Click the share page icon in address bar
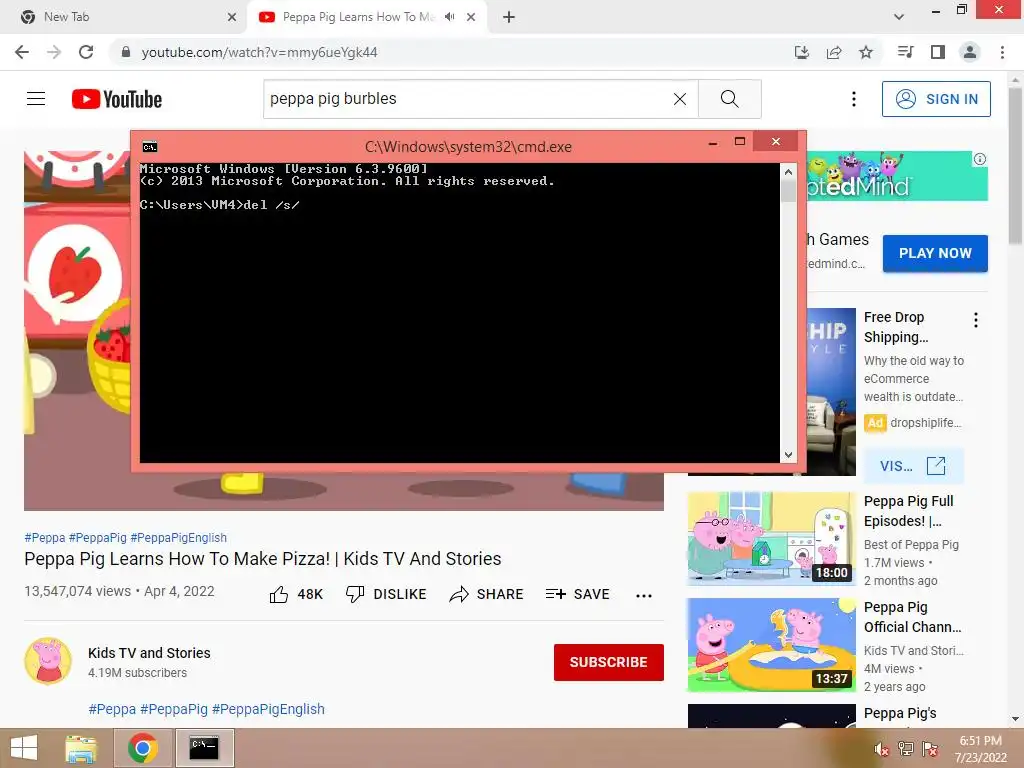This screenshot has width=1024, height=768. (x=834, y=52)
